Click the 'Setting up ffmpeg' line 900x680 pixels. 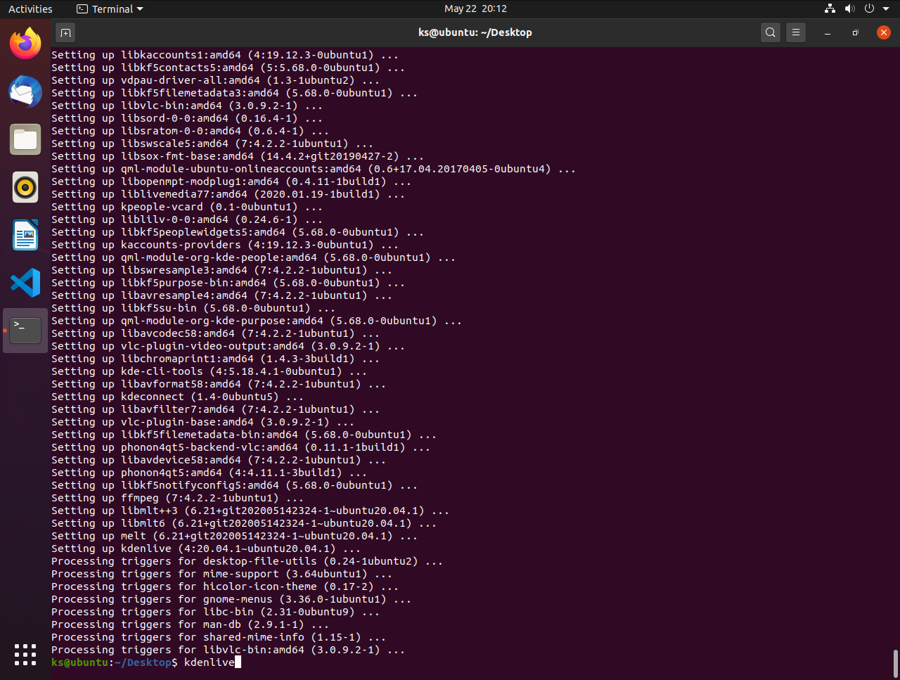pos(177,498)
